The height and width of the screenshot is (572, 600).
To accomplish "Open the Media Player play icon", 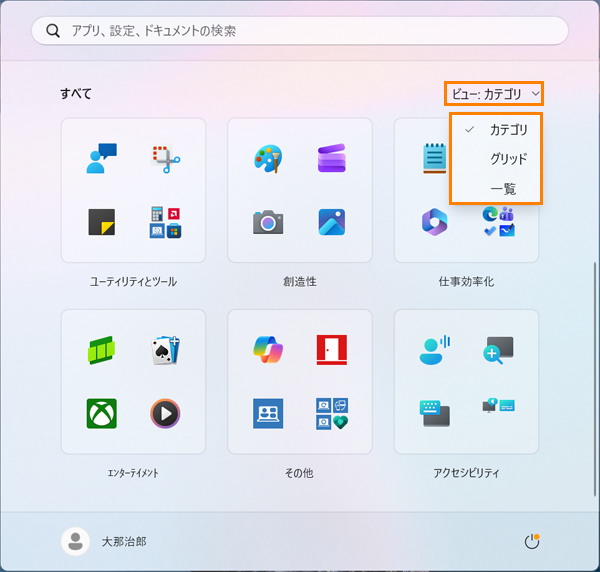I will 165,413.
